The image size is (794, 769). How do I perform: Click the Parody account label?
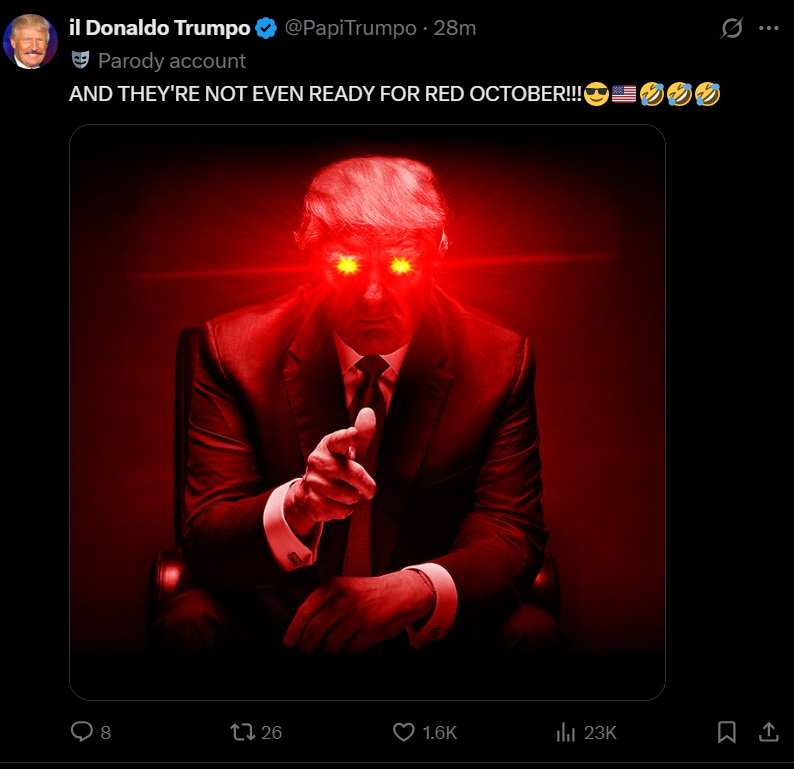click(x=172, y=61)
